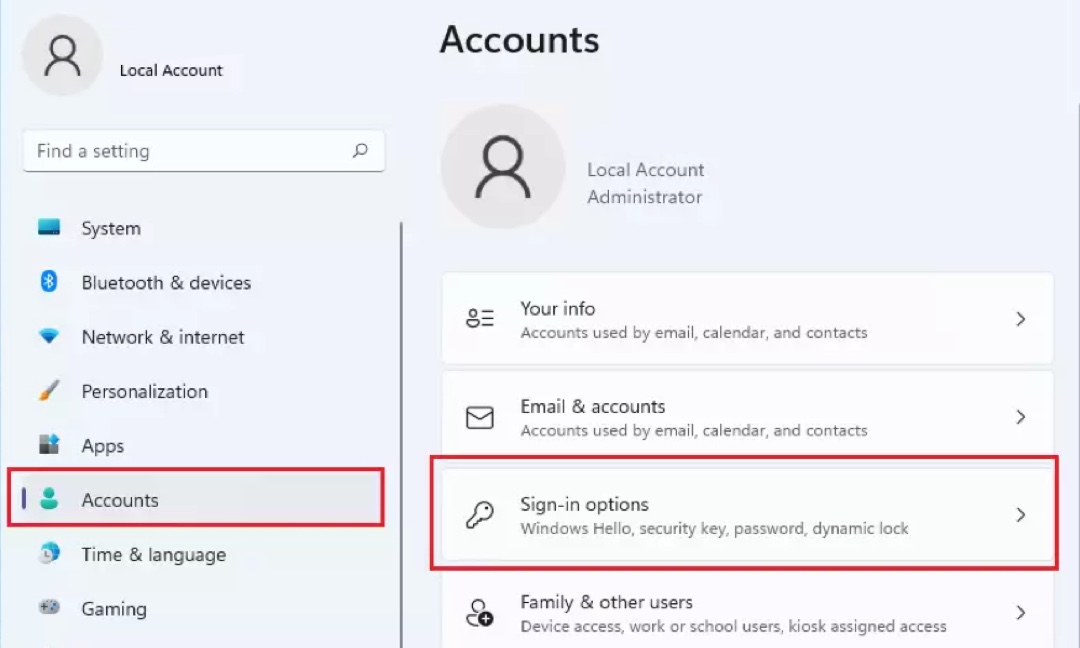1080x648 pixels.
Task: Click the large Local Account profile picture
Action: tap(502, 167)
